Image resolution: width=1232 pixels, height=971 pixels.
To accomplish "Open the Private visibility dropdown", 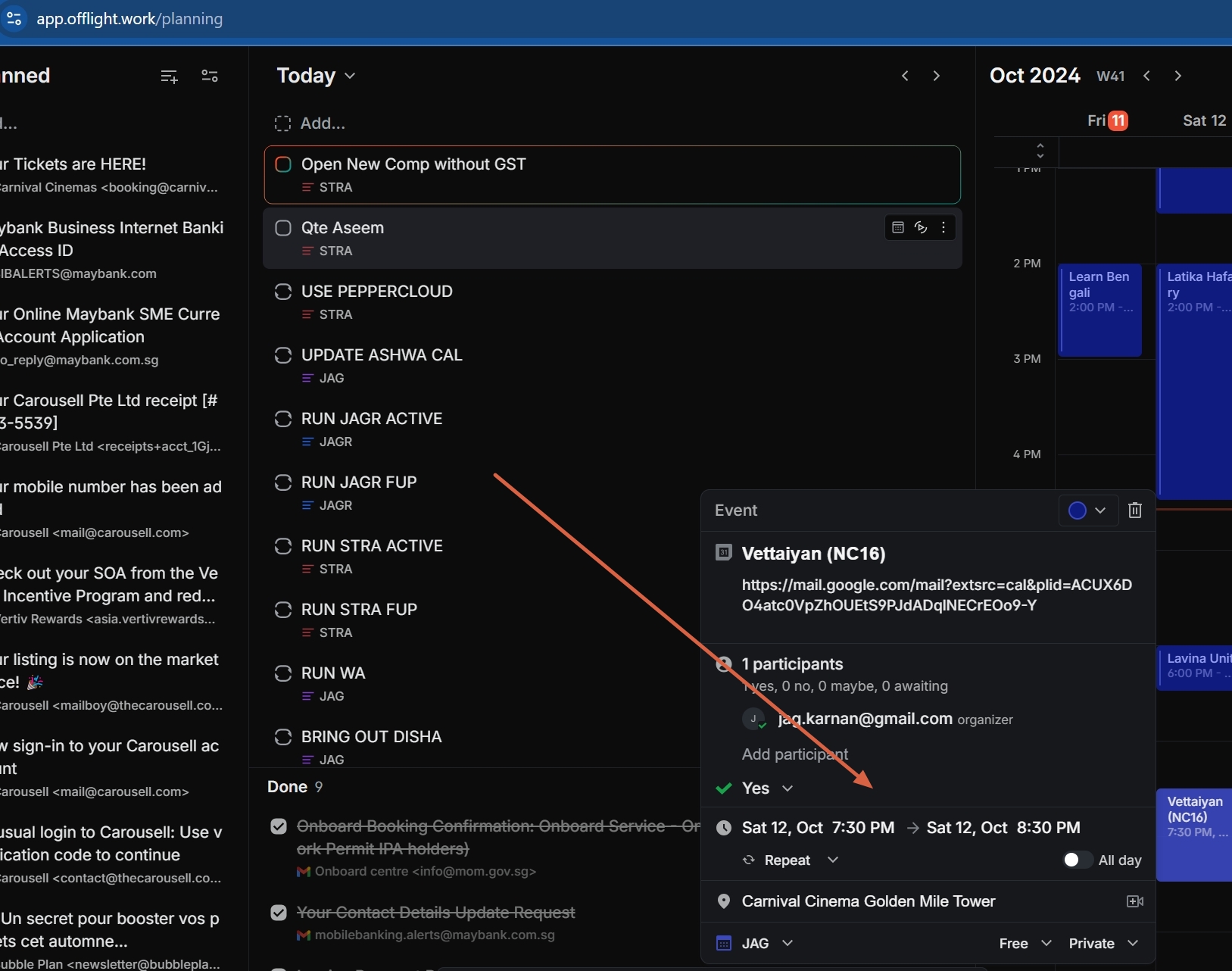I will click(x=1103, y=943).
